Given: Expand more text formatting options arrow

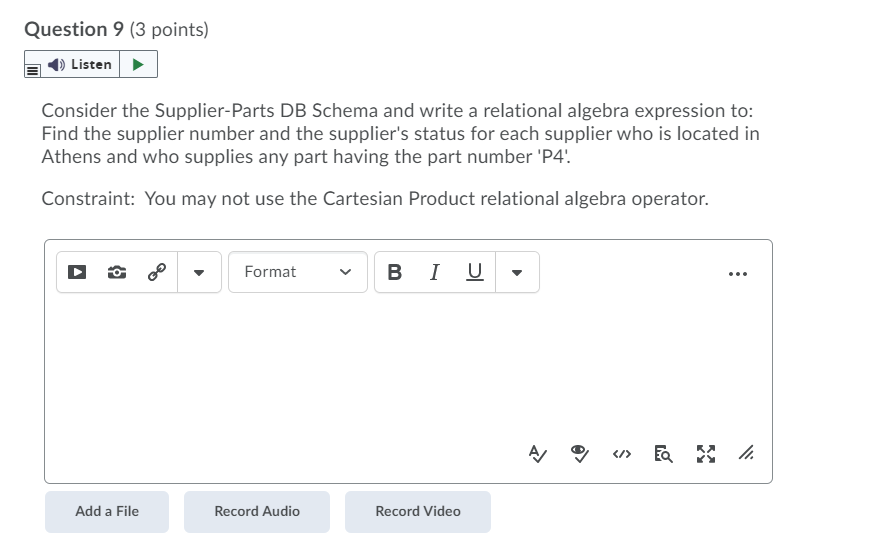Looking at the screenshot, I should 520,272.
